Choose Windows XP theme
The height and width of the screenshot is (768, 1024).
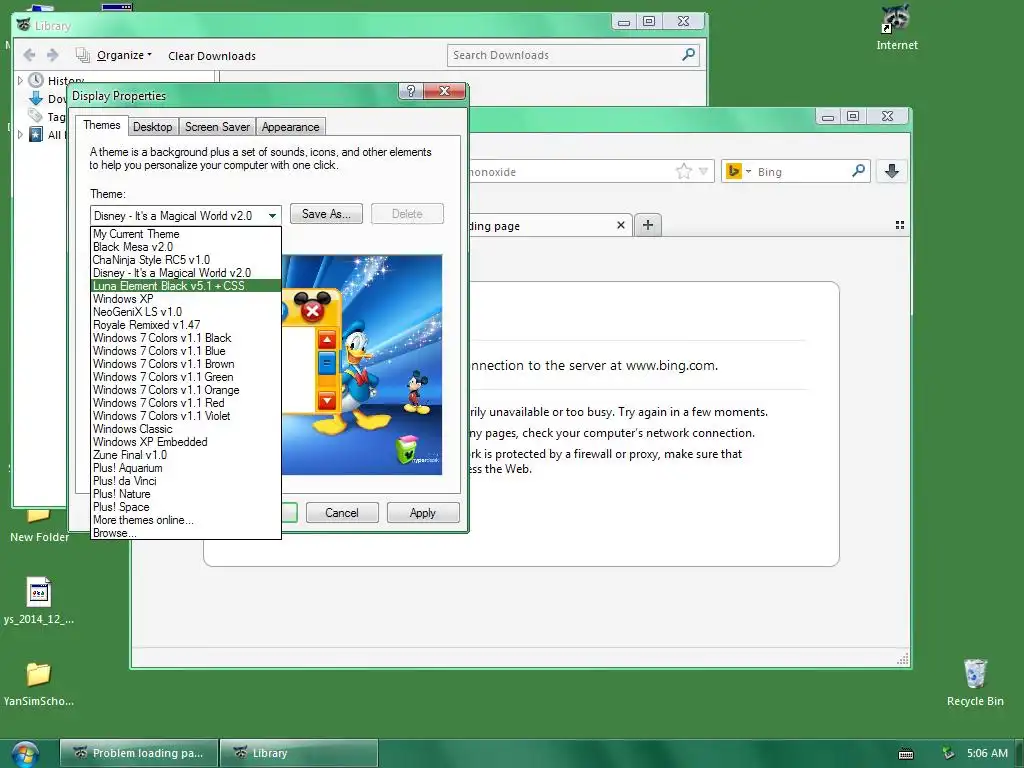click(x=185, y=299)
